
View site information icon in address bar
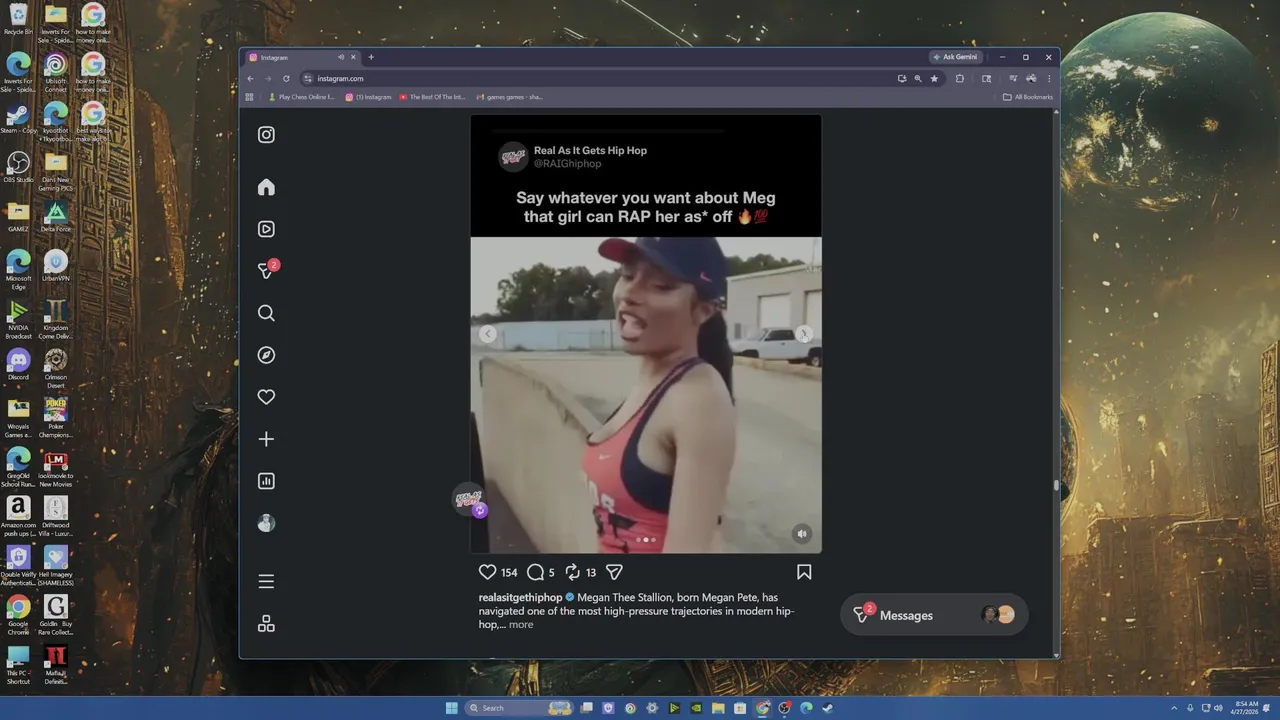pyautogui.click(x=308, y=78)
